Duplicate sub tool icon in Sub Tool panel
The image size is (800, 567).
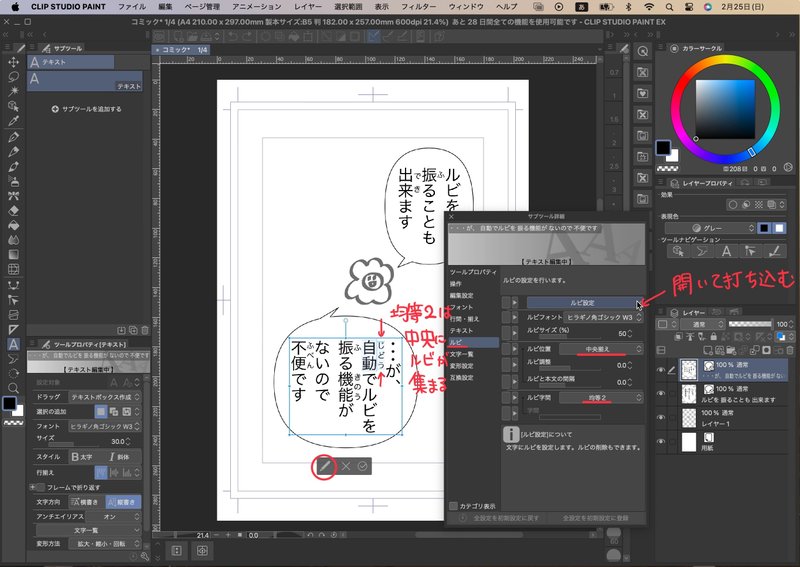click(x=133, y=330)
